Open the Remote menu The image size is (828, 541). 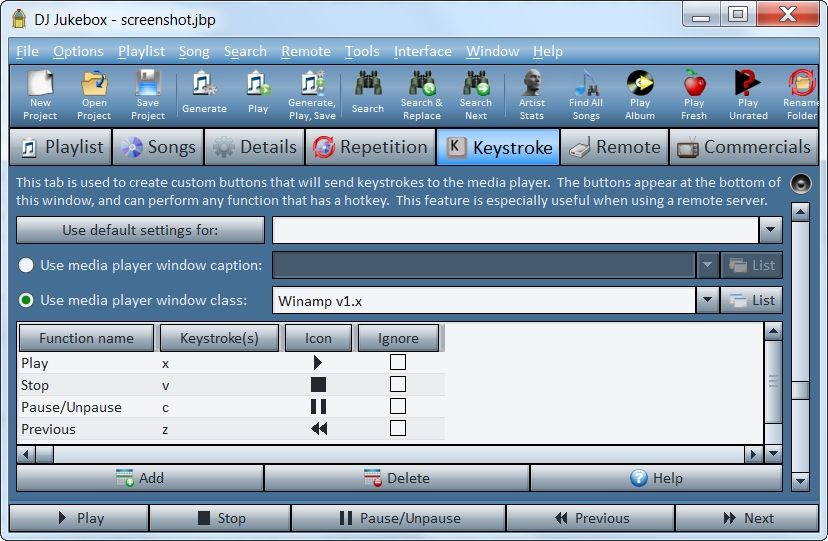tap(306, 51)
